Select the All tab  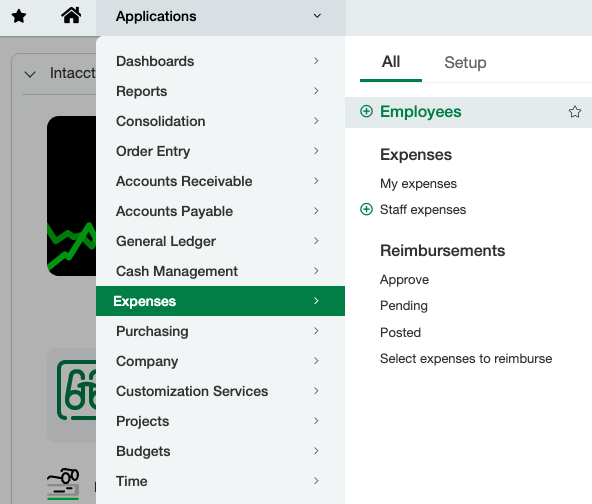point(391,62)
